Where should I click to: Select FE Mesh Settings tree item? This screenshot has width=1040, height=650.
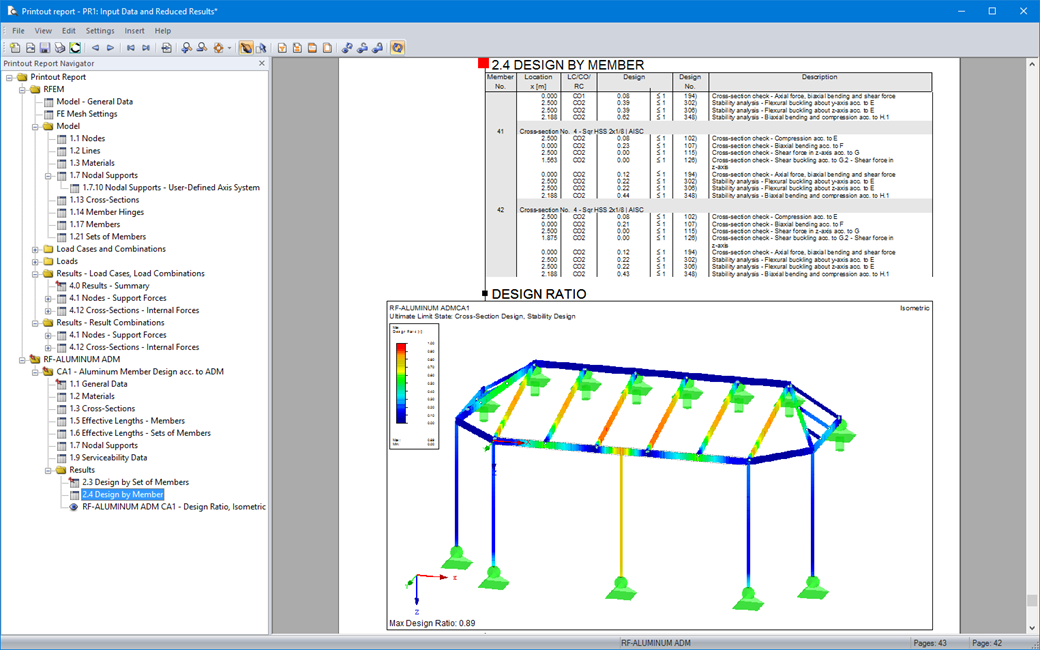pos(86,114)
